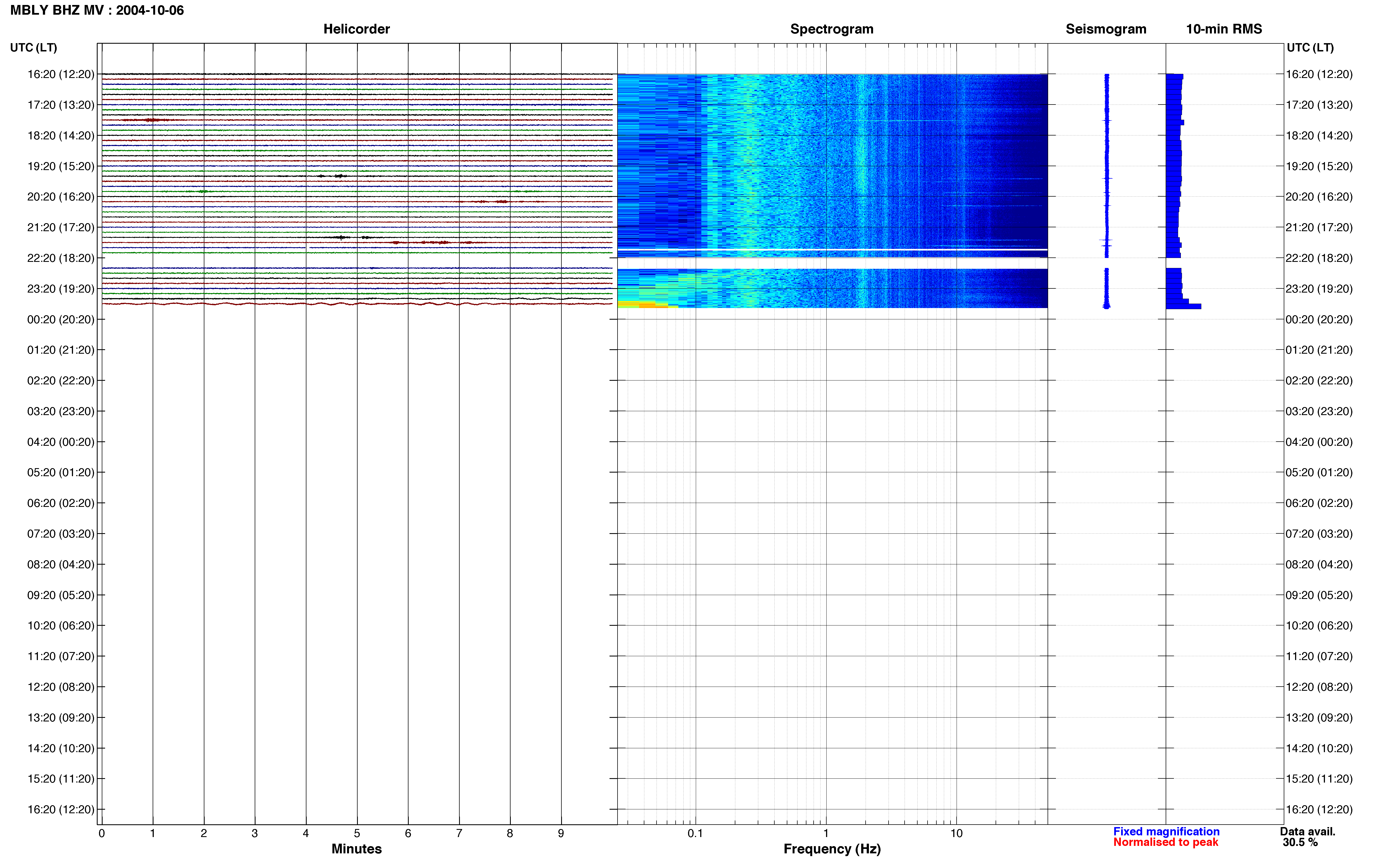Click left time label 02:20 (22:20)
The image size is (1388, 868).
[61, 380]
